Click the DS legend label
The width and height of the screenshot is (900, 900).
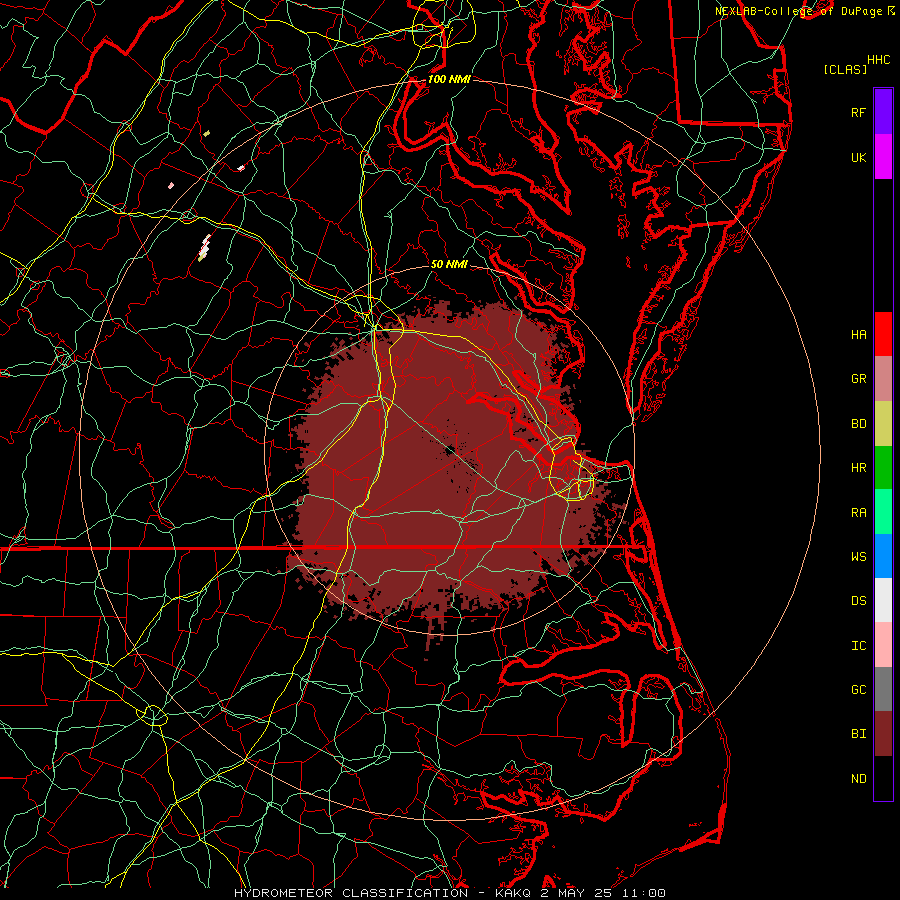858,601
